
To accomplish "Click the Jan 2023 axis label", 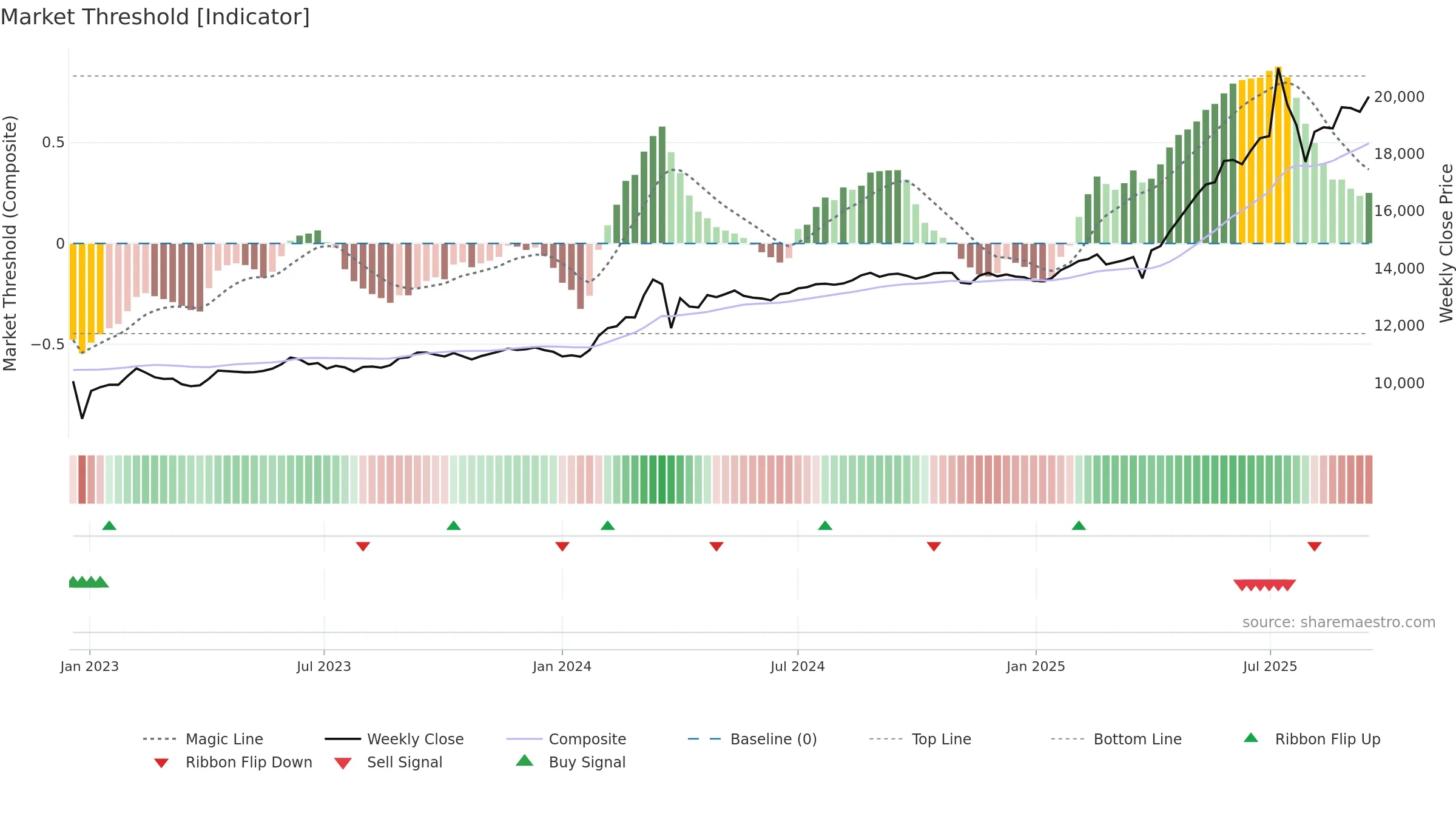I will [90, 667].
